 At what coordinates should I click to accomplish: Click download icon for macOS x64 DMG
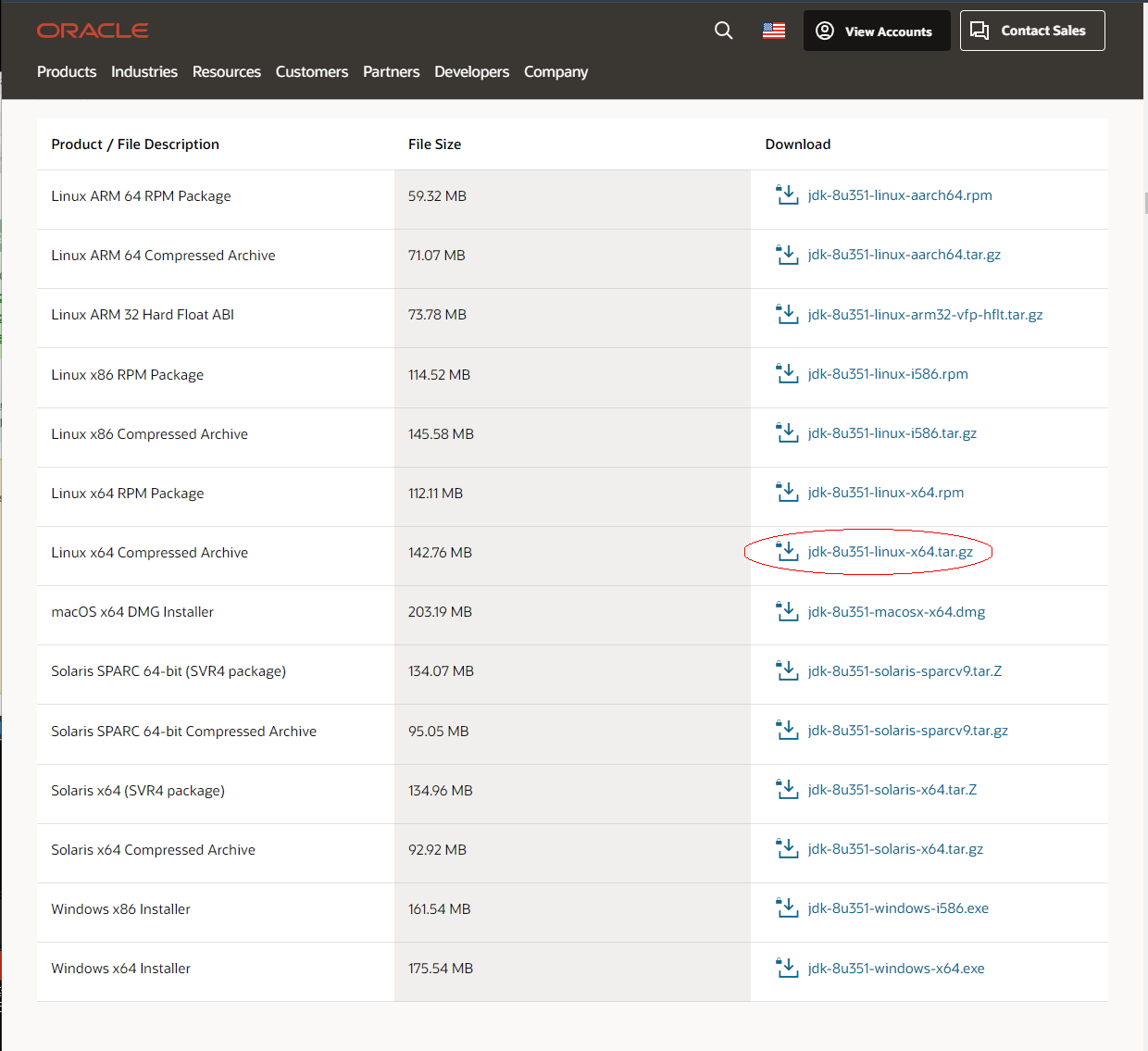click(x=787, y=611)
